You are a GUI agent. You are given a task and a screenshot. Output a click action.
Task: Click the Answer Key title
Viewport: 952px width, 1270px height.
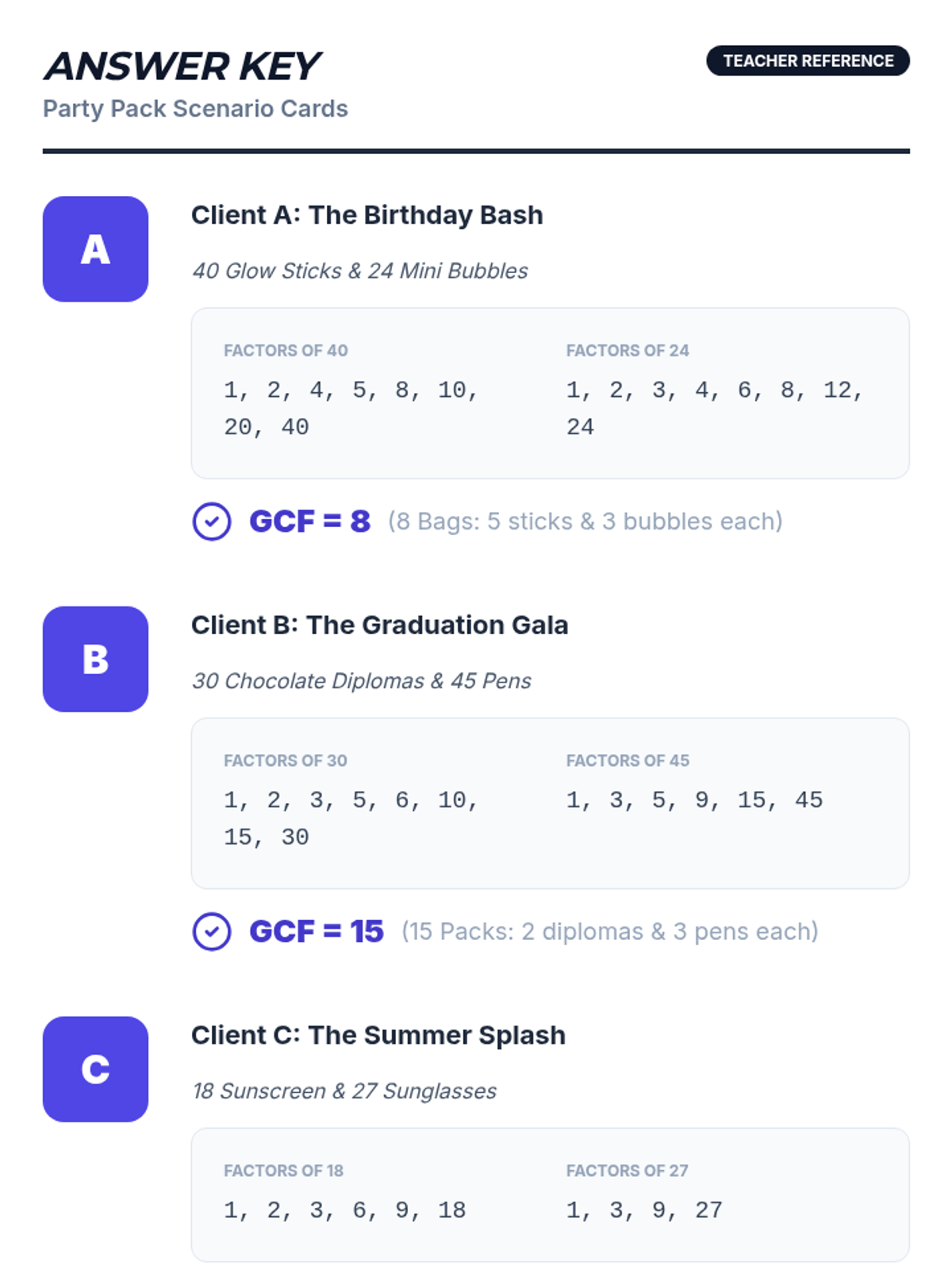pos(182,66)
